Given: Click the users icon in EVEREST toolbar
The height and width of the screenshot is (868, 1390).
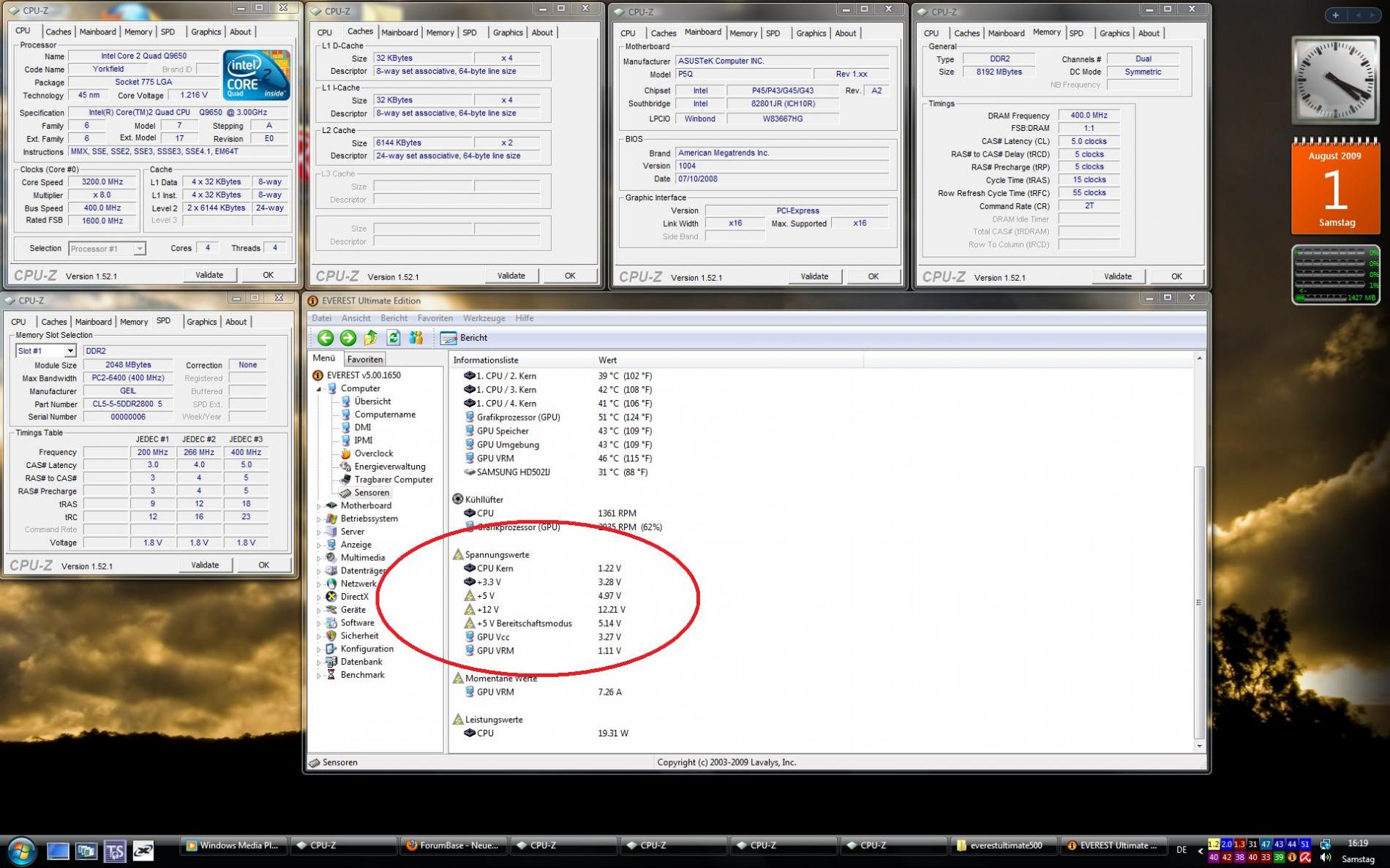Looking at the screenshot, I should pyautogui.click(x=416, y=337).
